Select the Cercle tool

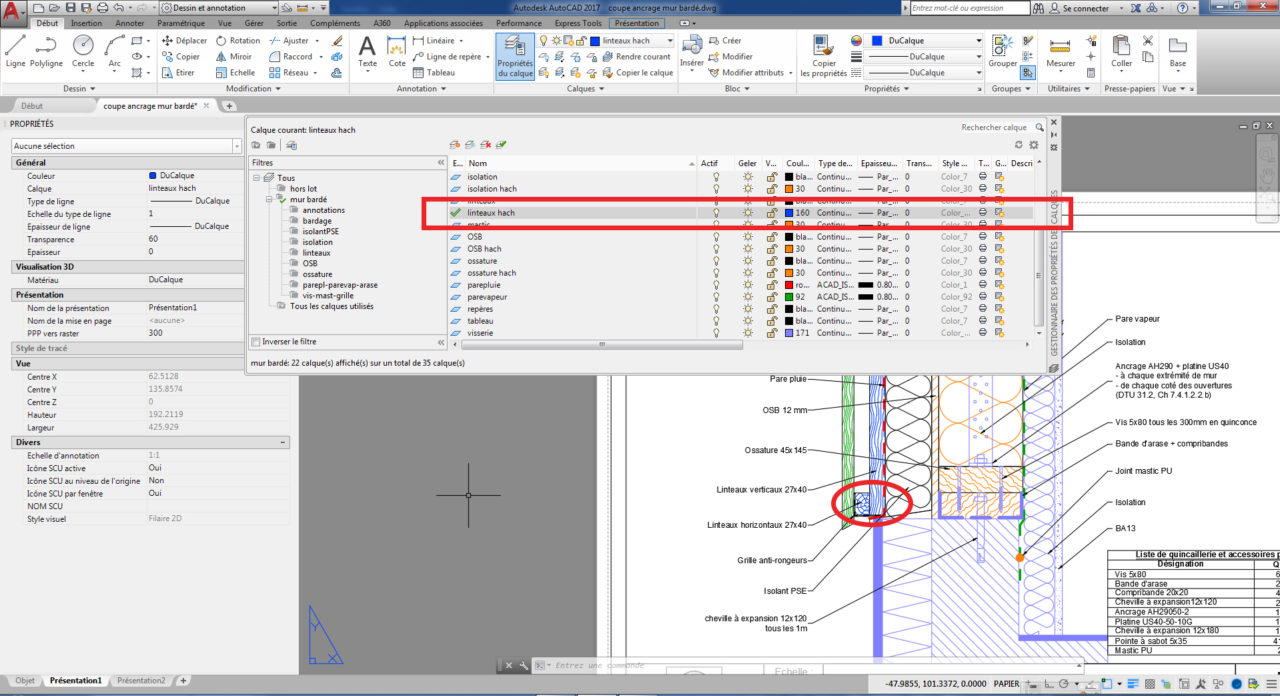tap(83, 52)
